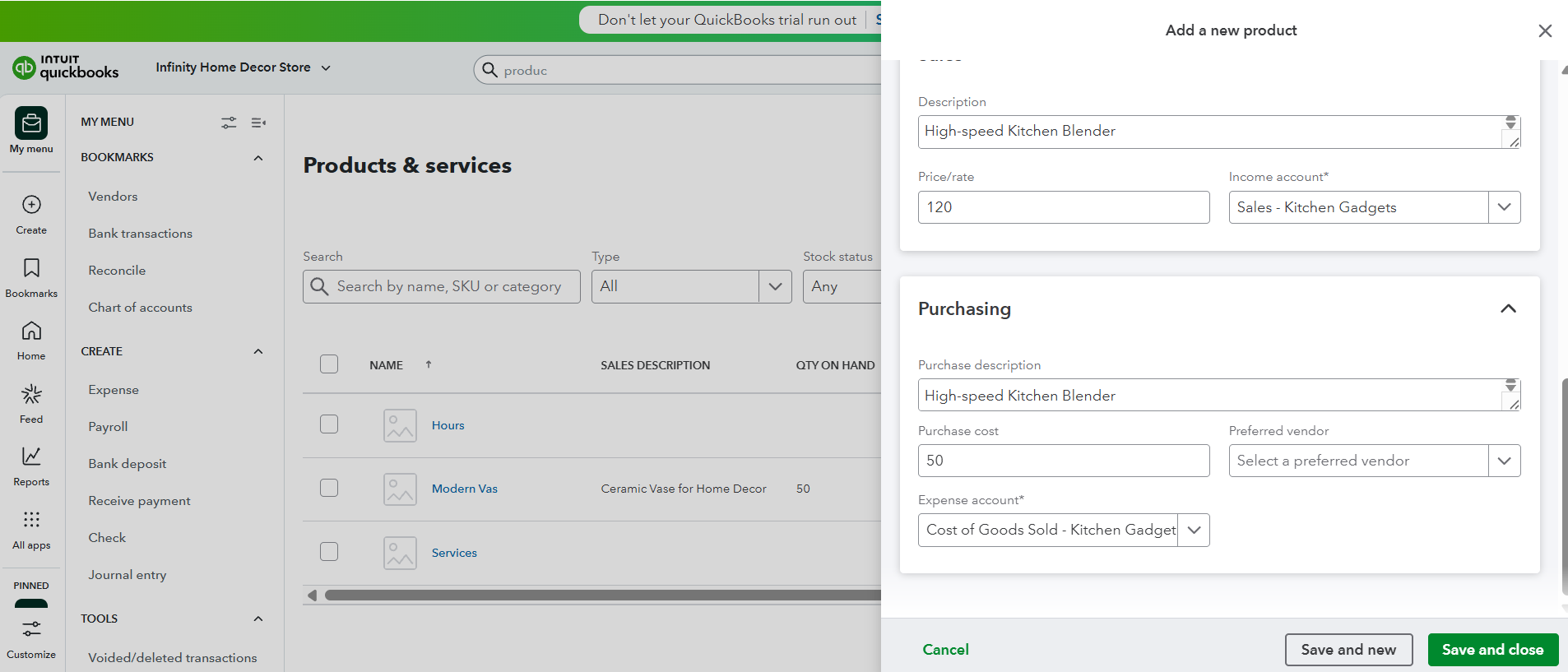
Task: Open Voided/deleted transactions tool
Action: click(173, 658)
